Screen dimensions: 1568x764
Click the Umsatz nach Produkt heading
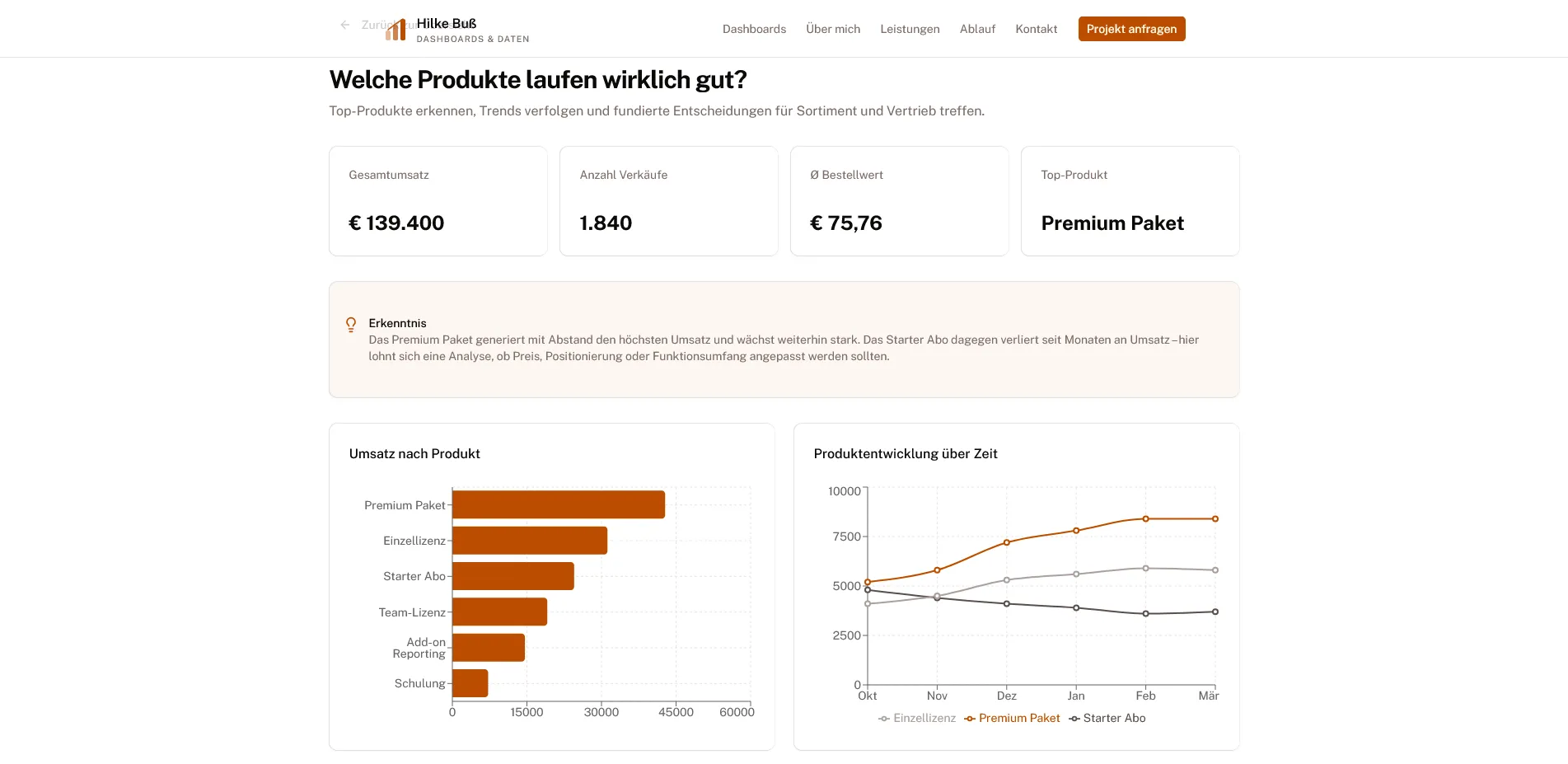(414, 454)
